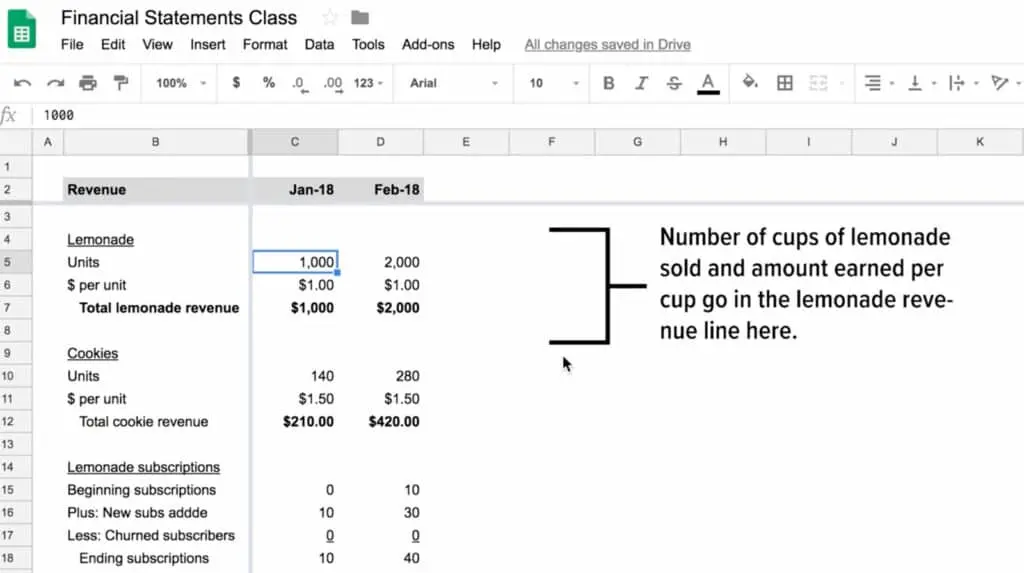Click All changes saved in Drive link

[x=607, y=44]
